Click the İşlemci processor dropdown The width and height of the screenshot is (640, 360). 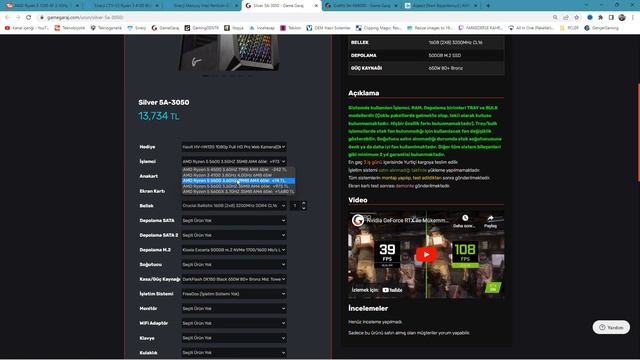(x=234, y=162)
